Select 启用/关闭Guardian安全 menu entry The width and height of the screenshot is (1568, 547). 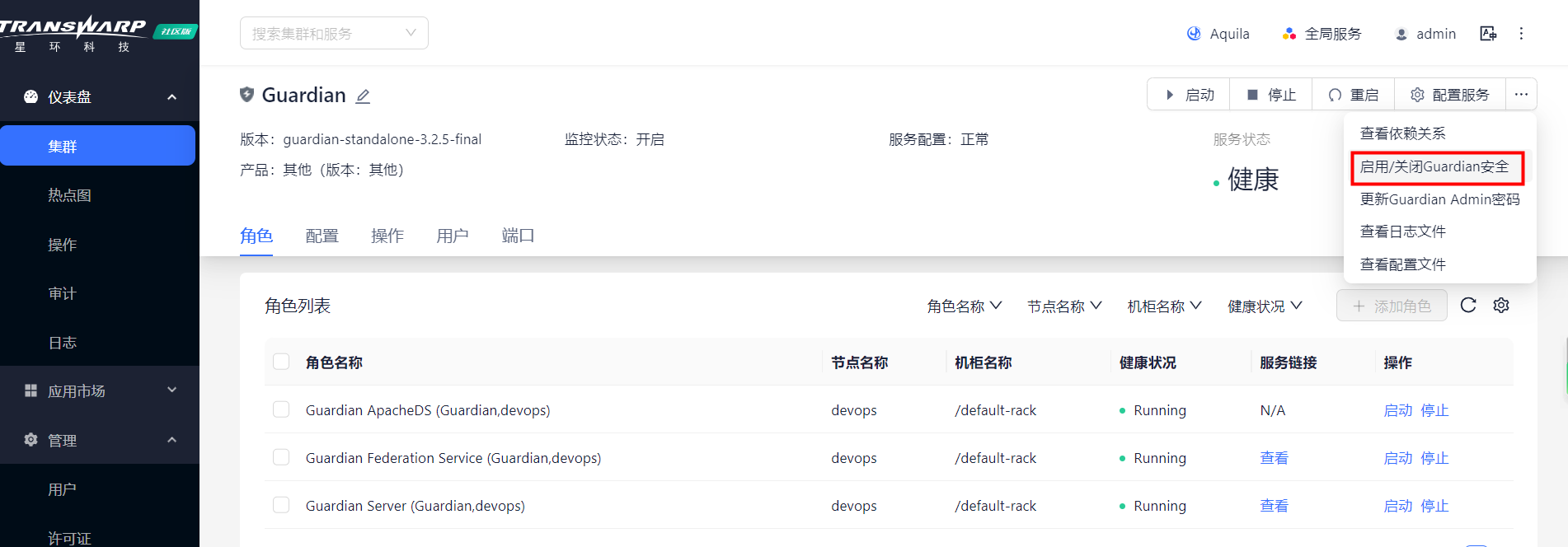[x=1437, y=167]
